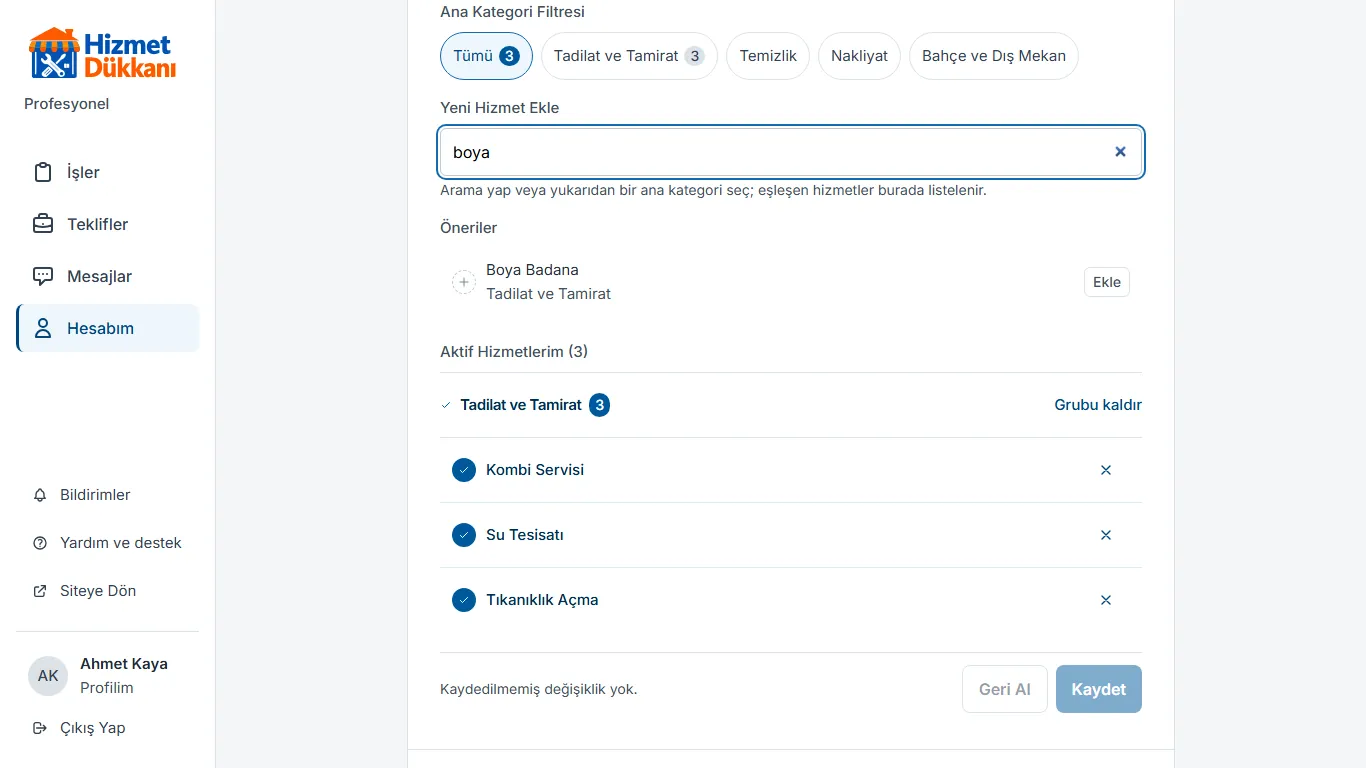Open the Yardım ve destek question icon
Viewport: 1366px width, 768px height.
coord(40,543)
